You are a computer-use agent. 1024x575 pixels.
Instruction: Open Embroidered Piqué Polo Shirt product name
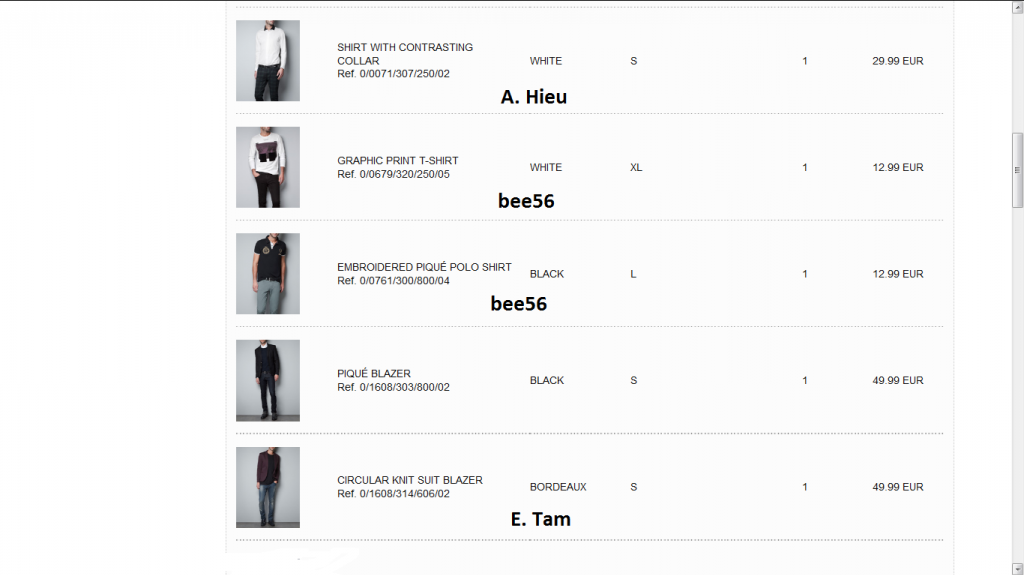(x=424, y=267)
